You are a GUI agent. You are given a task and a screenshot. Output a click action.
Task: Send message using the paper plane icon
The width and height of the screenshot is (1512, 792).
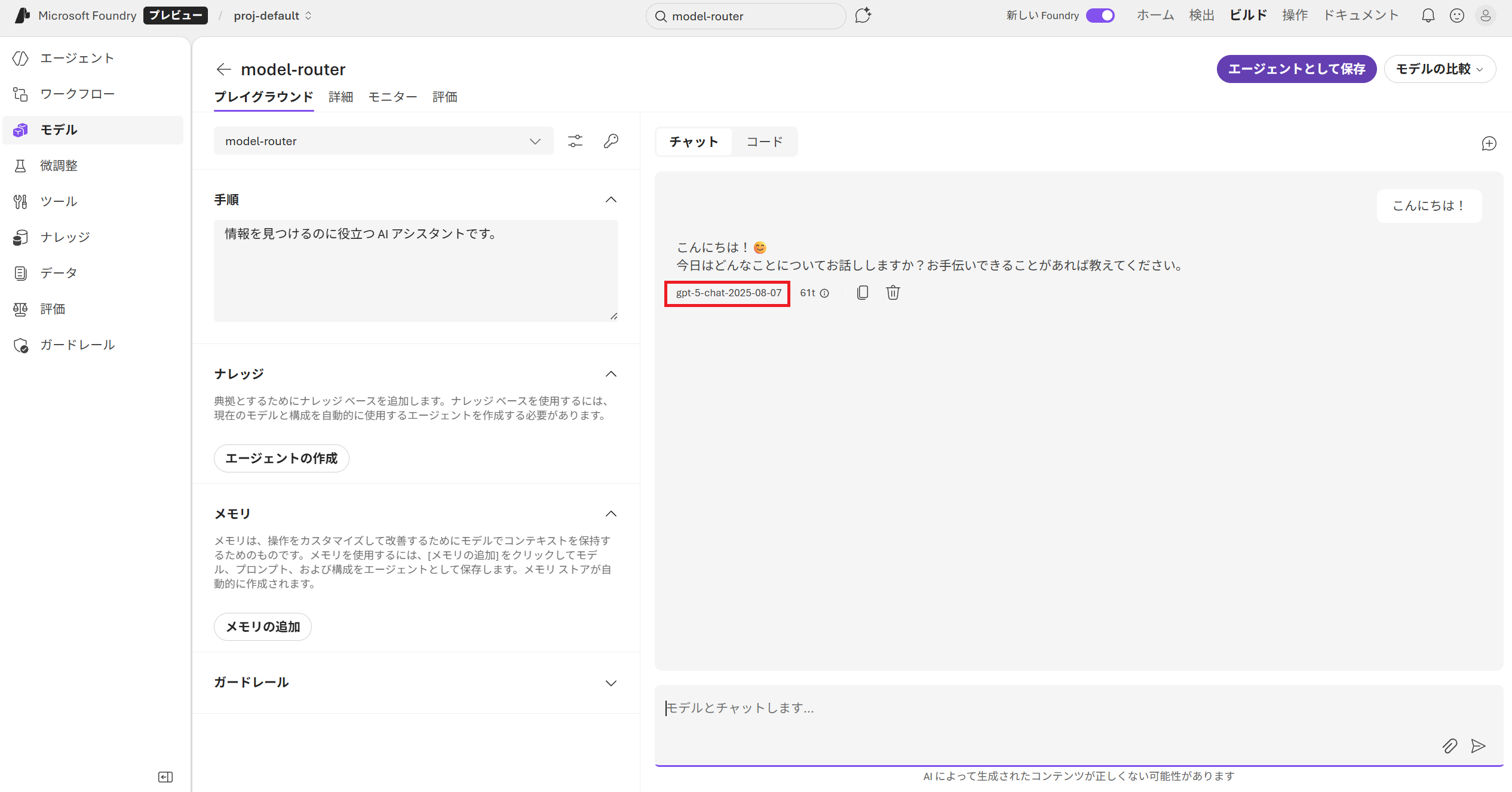click(1478, 746)
